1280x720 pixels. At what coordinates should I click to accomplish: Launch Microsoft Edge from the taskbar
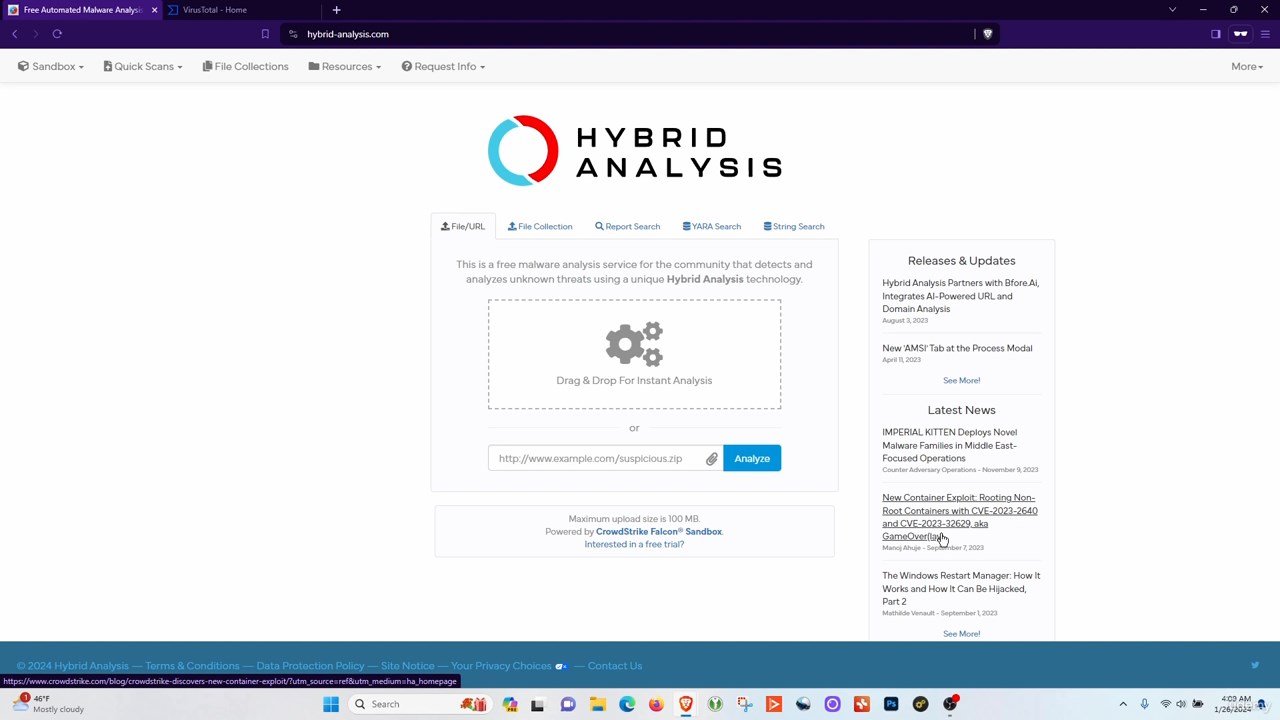tap(627, 704)
